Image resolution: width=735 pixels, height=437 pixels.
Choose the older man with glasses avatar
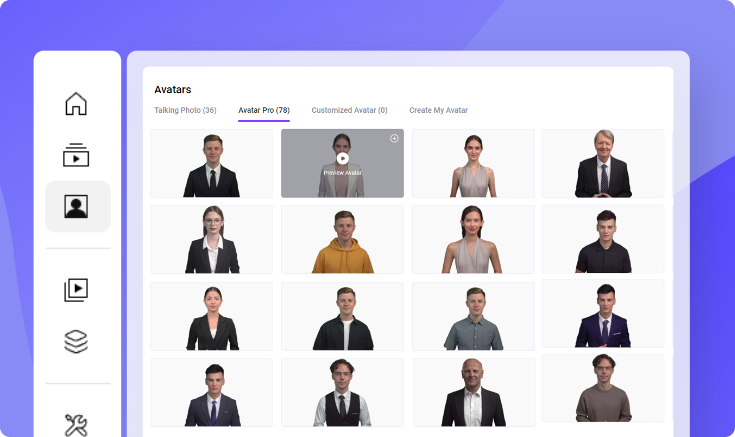(602, 163)
